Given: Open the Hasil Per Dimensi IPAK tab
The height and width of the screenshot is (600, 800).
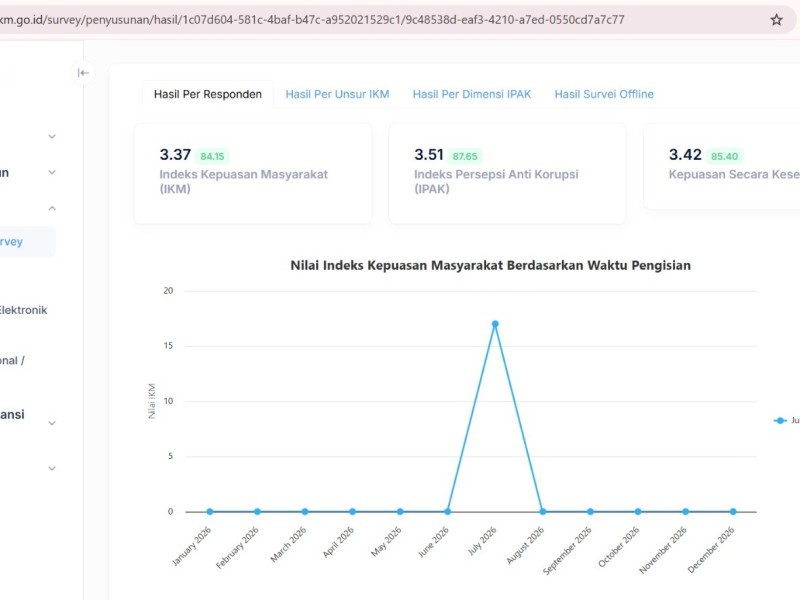Looking at the screenshot, I should point(472,94).
